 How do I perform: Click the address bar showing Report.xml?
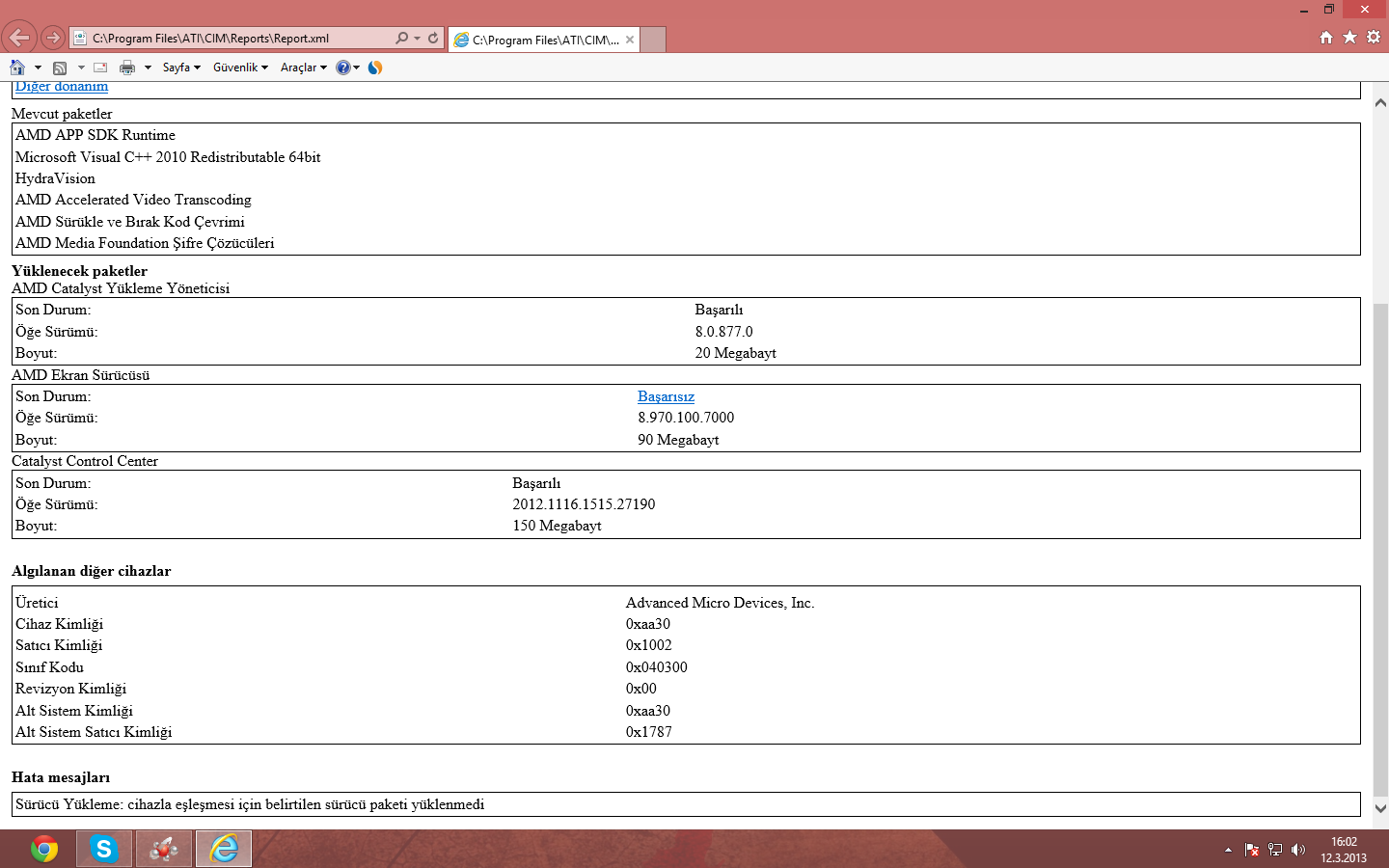(231, 39)
